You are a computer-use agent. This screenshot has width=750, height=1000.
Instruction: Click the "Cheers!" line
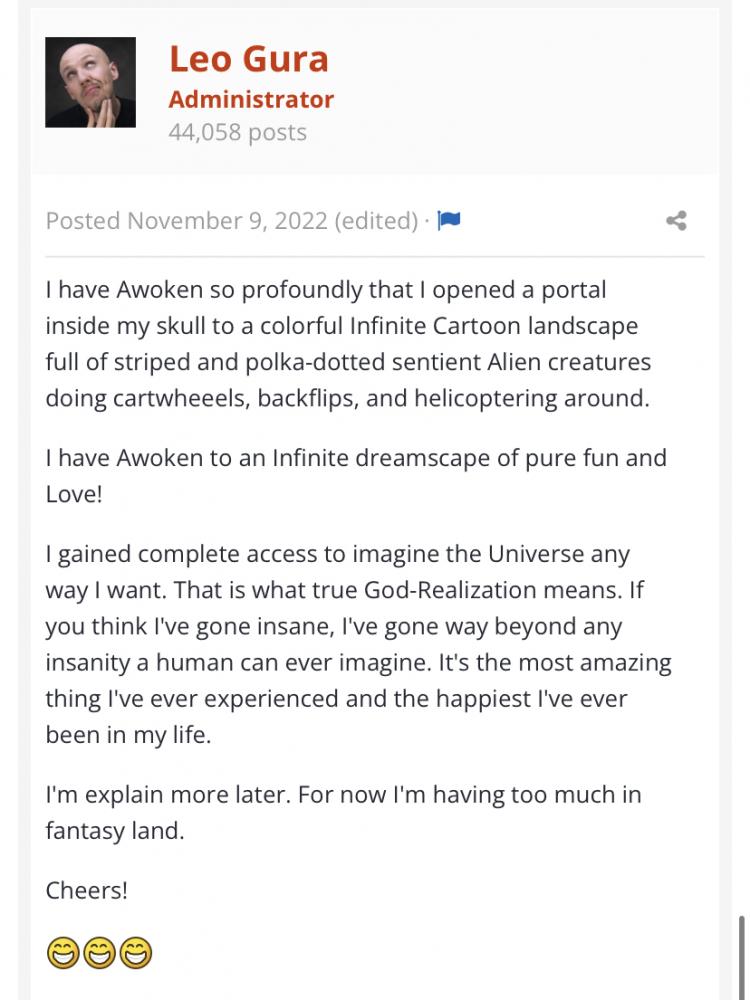(87, 890)
